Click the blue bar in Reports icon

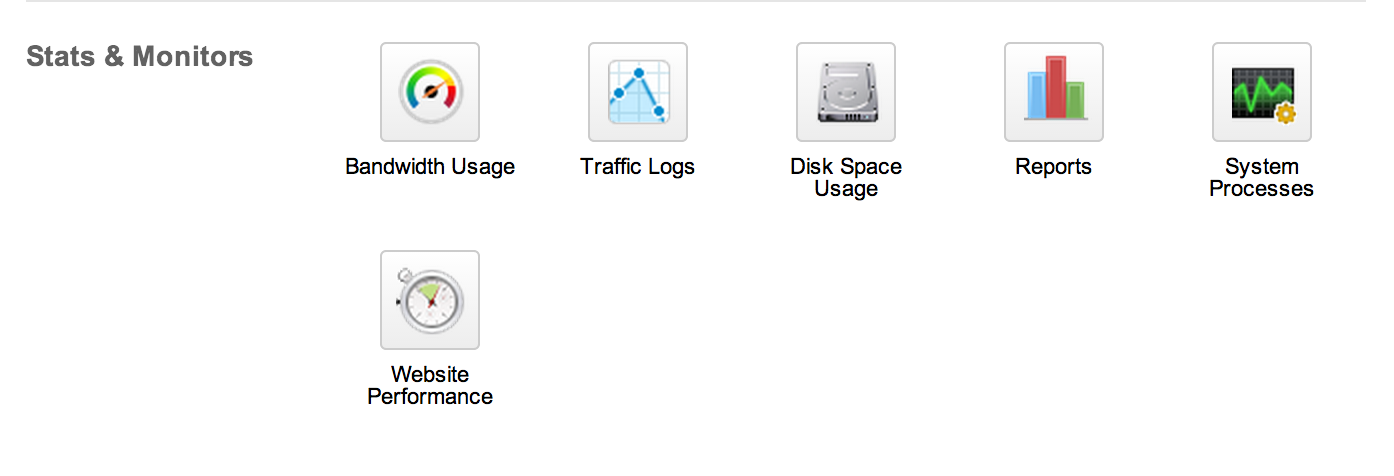tap(1036, 95)
